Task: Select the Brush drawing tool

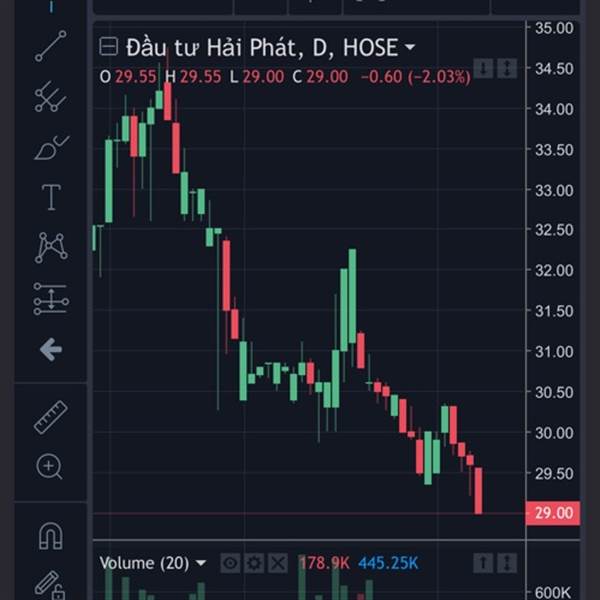Action: tap(51, 147)
